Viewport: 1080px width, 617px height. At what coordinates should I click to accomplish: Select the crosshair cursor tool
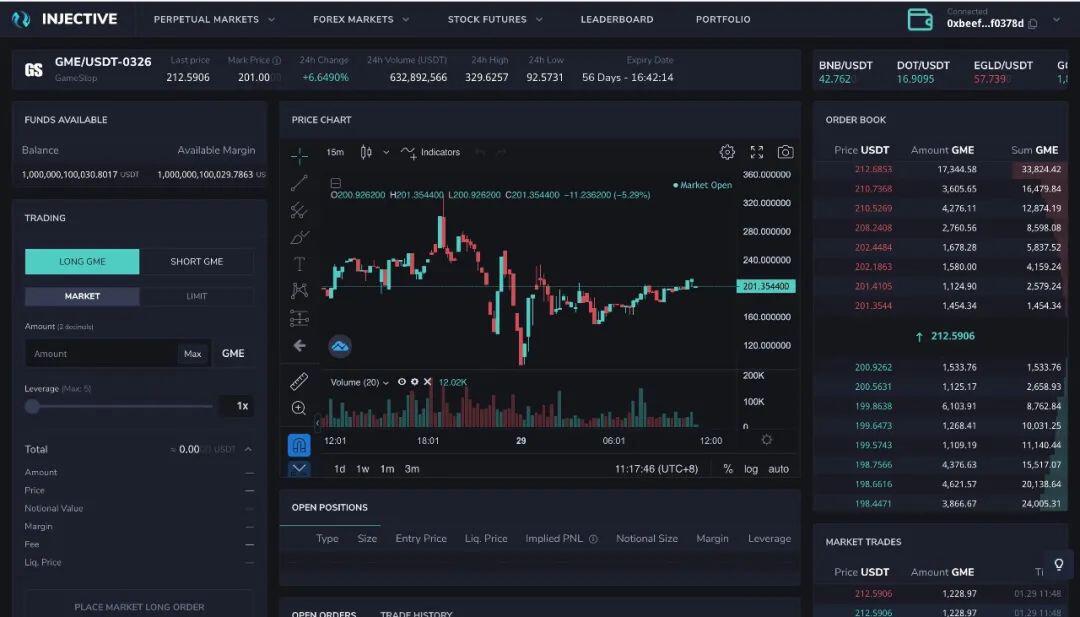coord(299,156)
